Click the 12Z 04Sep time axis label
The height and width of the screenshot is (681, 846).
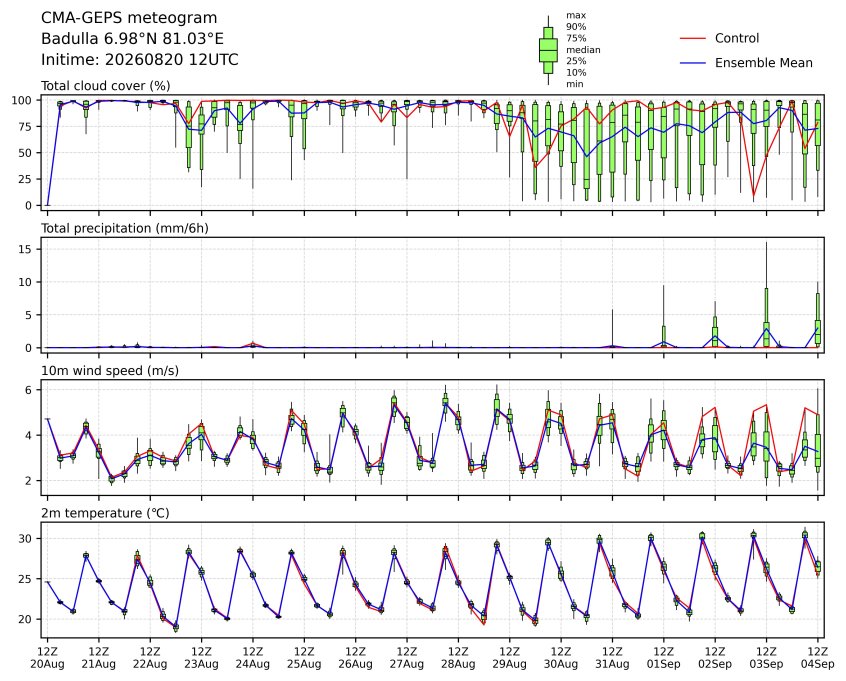coord(818,658)
